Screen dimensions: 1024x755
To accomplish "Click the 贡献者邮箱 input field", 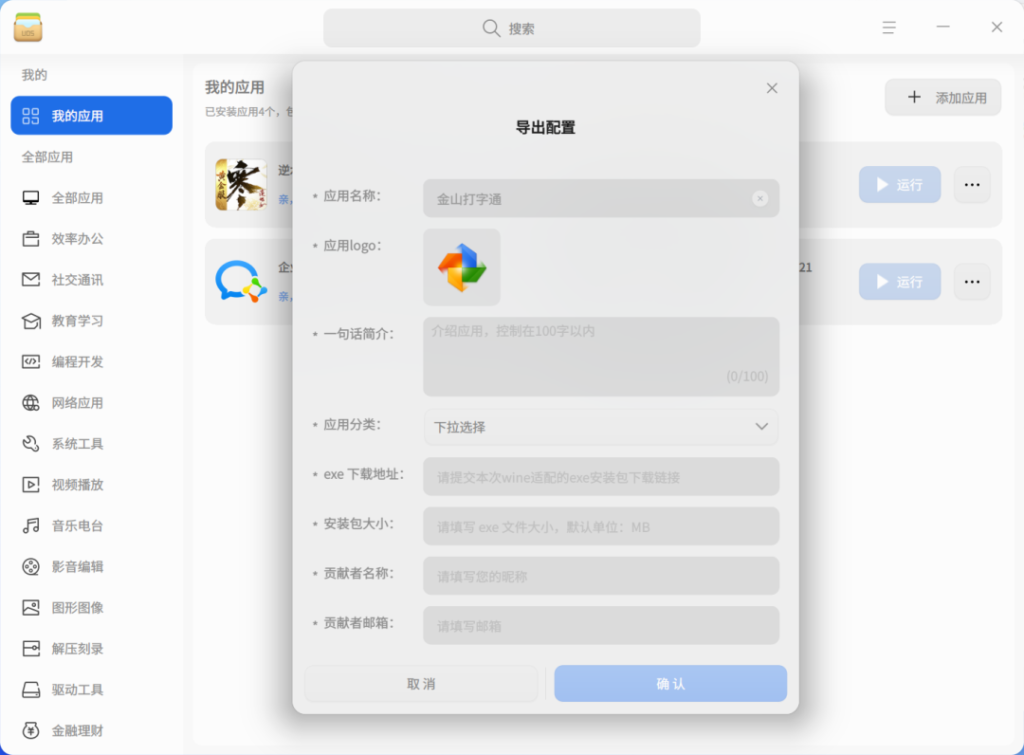I will pos(601,626).
